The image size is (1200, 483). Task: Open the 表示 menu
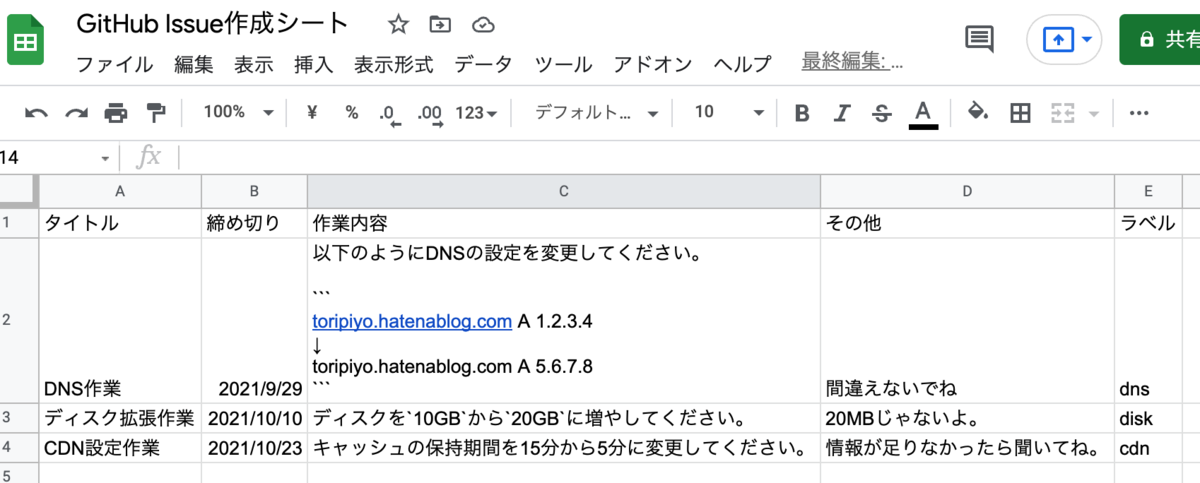coord(253,64)
